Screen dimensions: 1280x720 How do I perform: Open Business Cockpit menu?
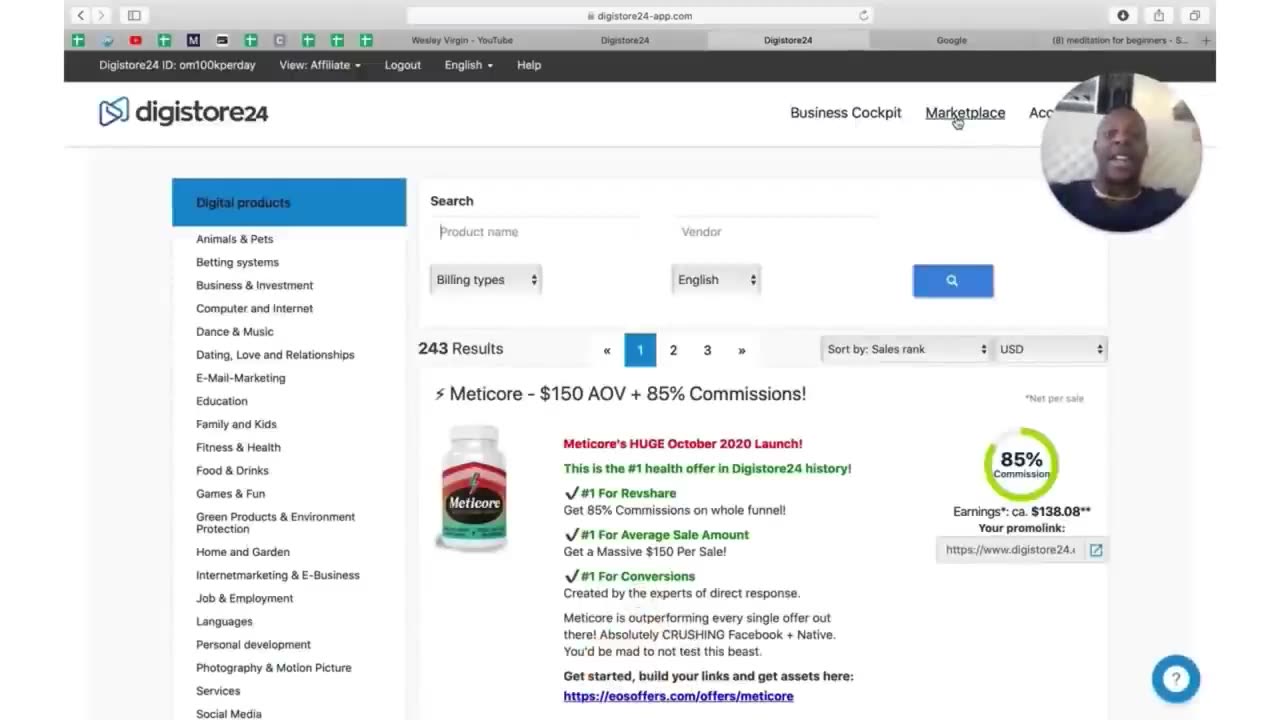846,113
